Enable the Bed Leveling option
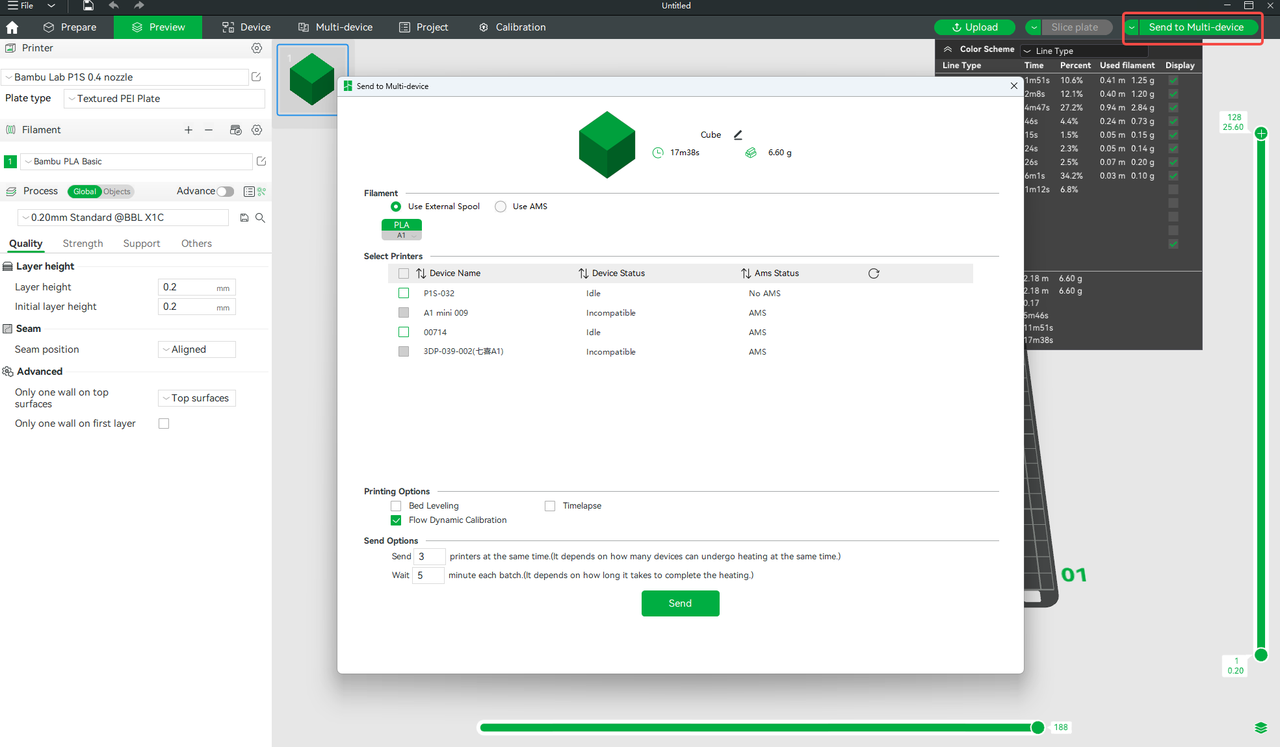This screenshot has height=747, width=1280. [x=396, y=506]
